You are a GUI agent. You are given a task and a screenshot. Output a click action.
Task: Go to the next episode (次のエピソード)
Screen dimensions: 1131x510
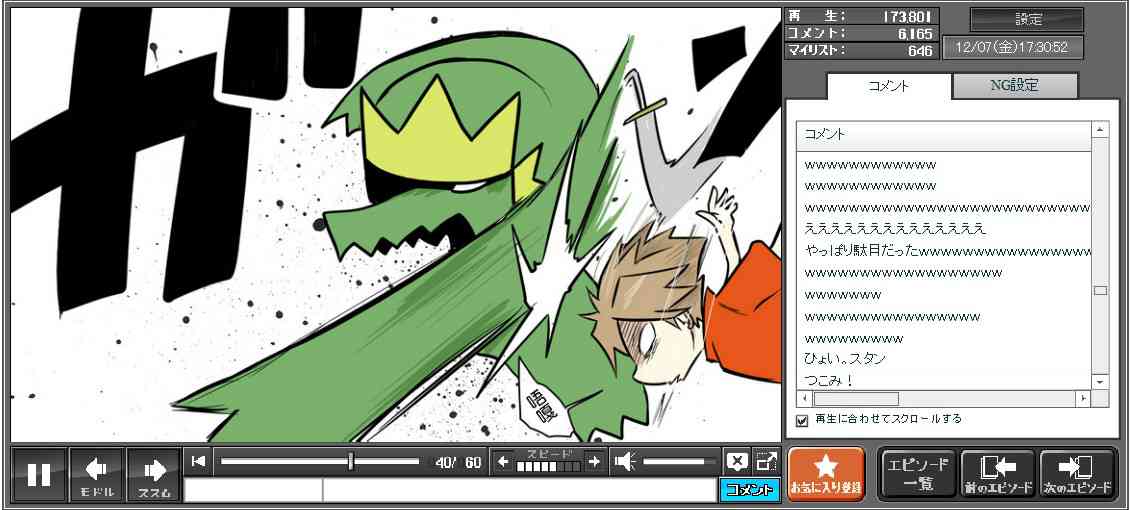[1077, 474]
